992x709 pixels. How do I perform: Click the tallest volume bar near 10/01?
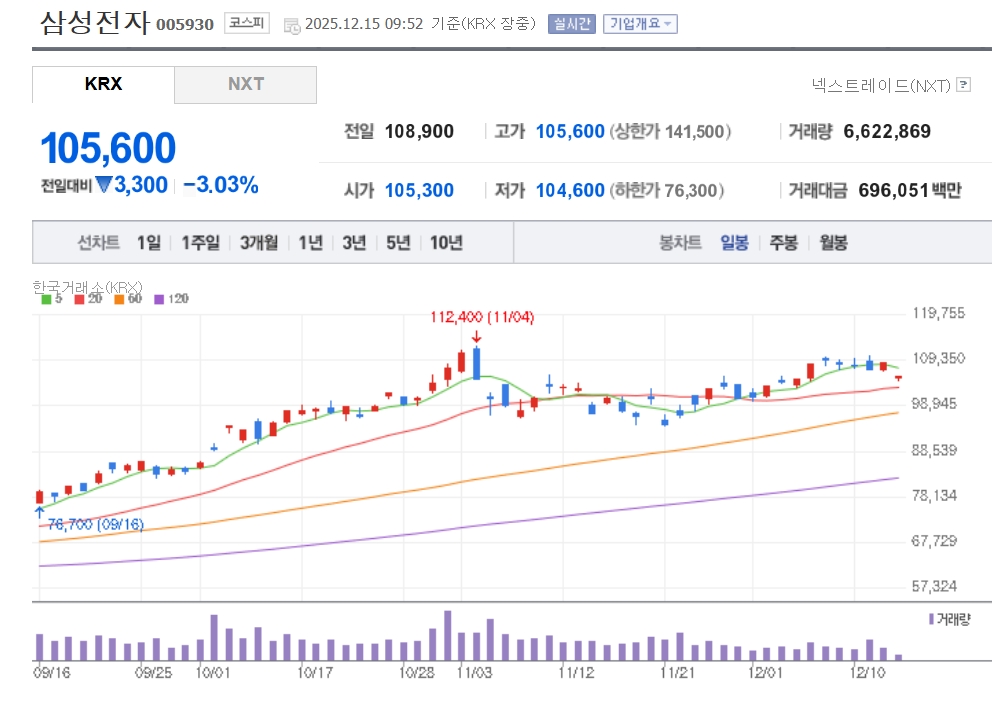[214, 637]
